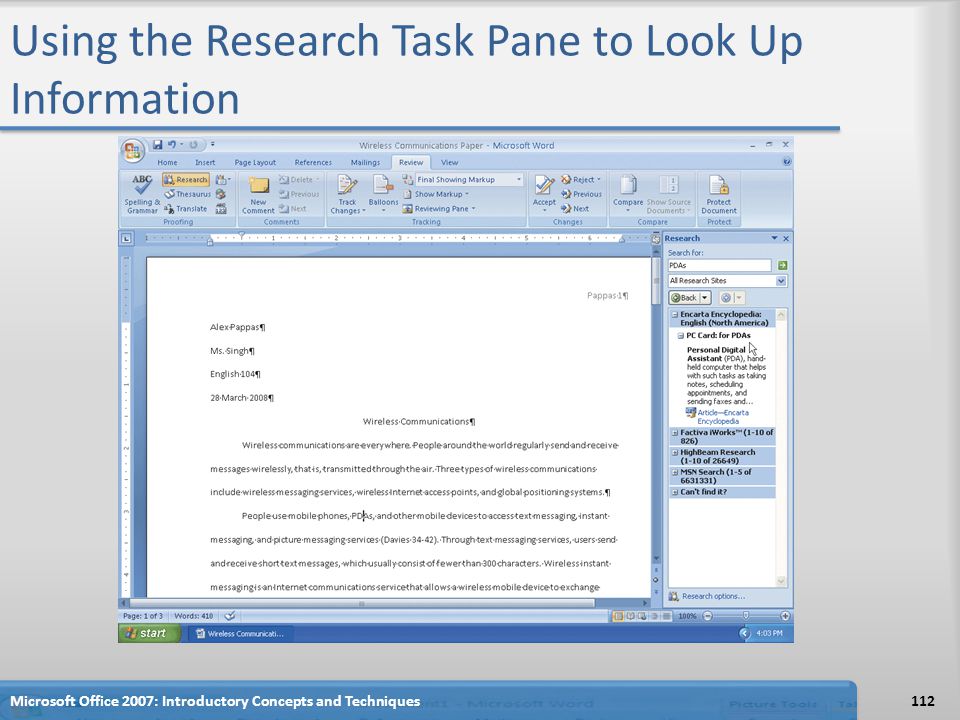Save the document from Quick Access Toolbar

(x=157, y=144)
